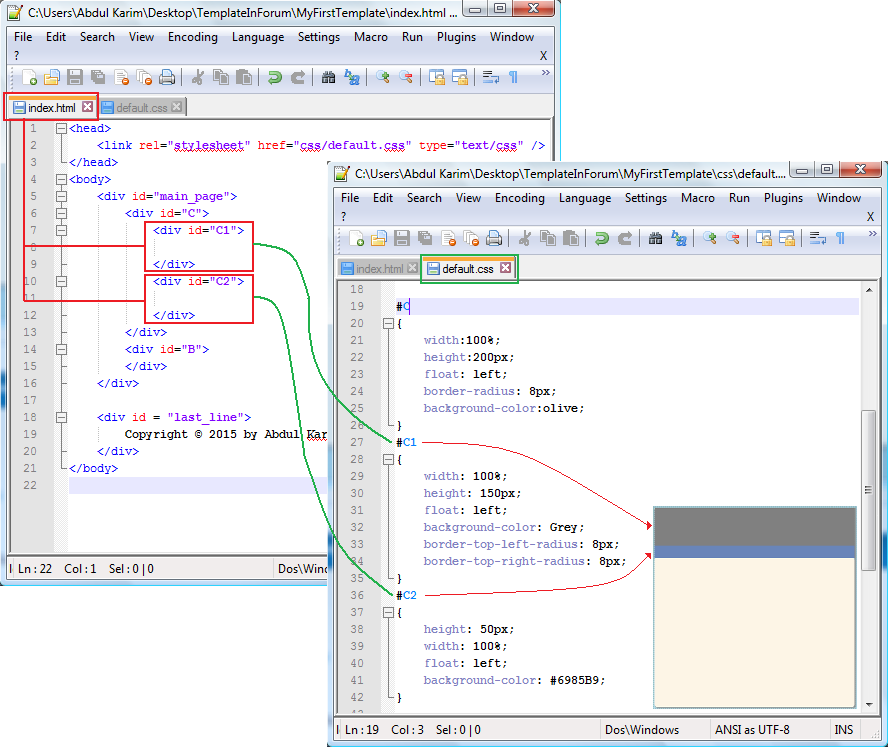Close the default.css tab in the front window

(505, 268)
